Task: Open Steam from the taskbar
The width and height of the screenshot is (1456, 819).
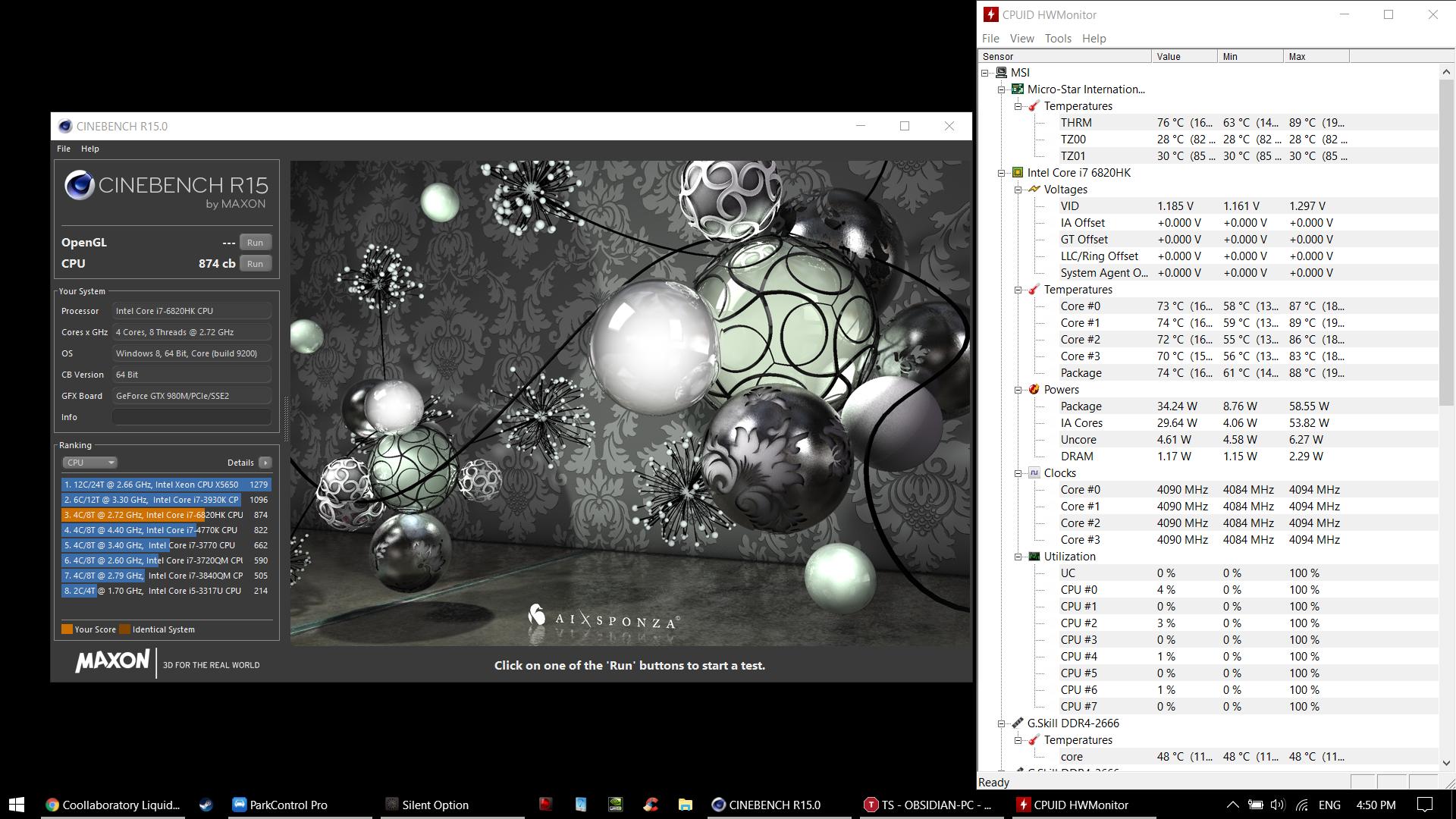Action: (x=206, y=805)
